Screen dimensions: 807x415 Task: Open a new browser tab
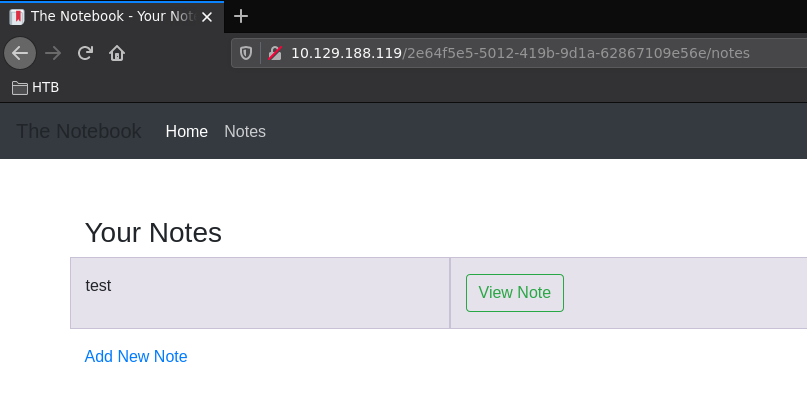point(240,16)
